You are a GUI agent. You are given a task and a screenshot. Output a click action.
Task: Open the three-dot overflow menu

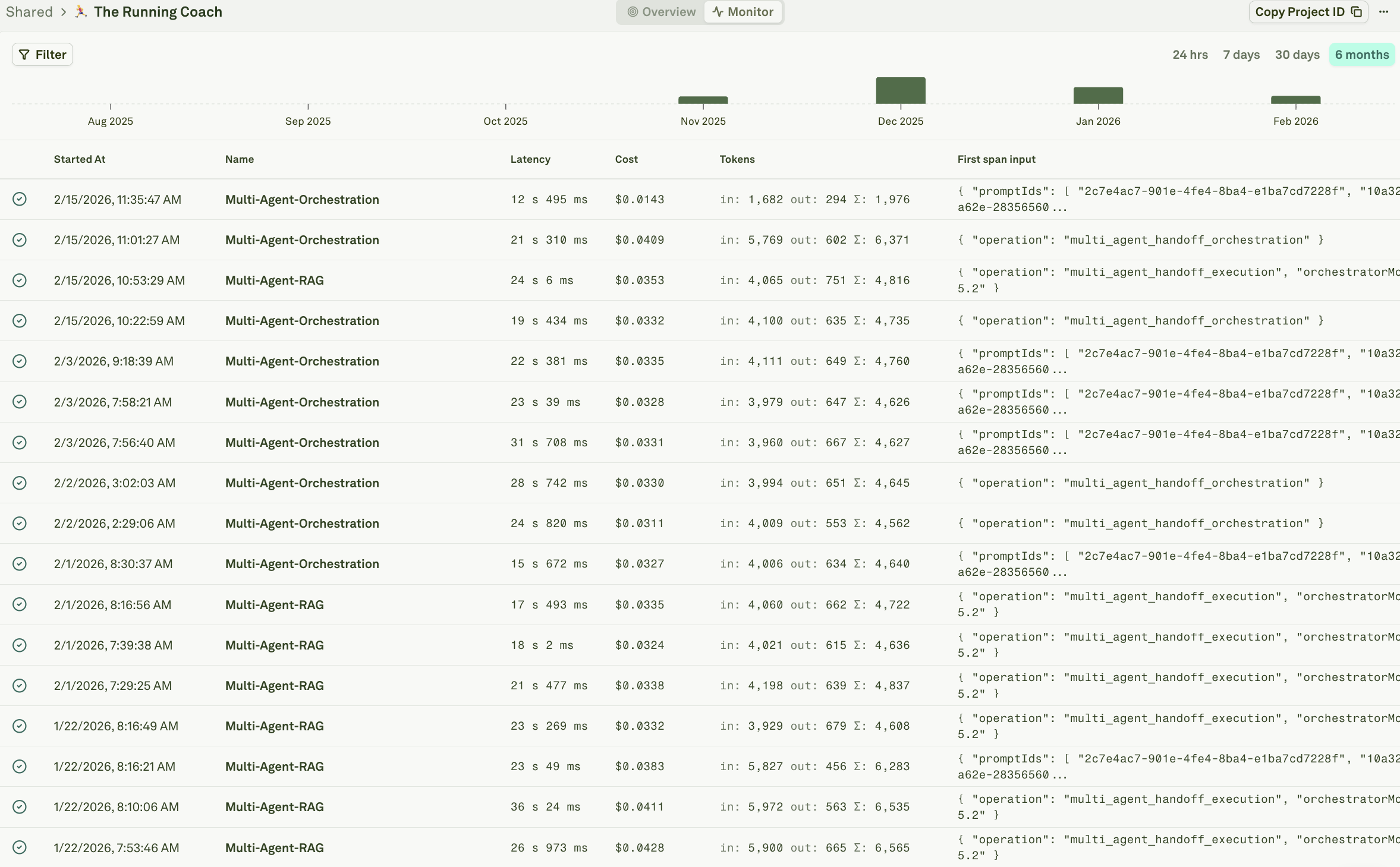[x=1385, y=11]
